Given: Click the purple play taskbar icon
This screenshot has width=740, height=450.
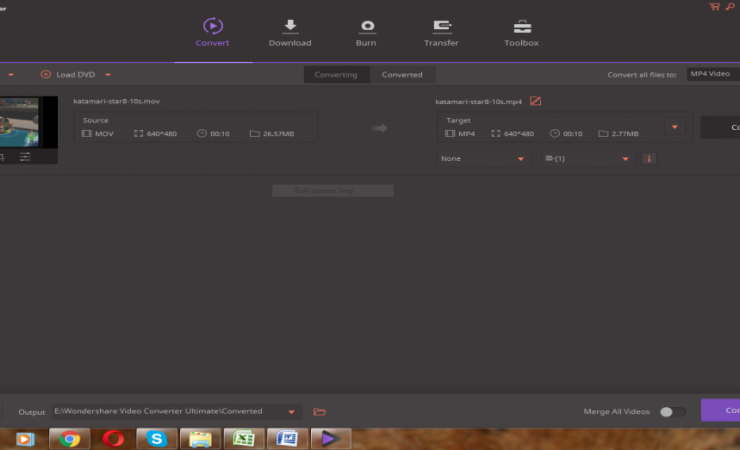Looking at the screenshot, I should (x=331, y=439).
